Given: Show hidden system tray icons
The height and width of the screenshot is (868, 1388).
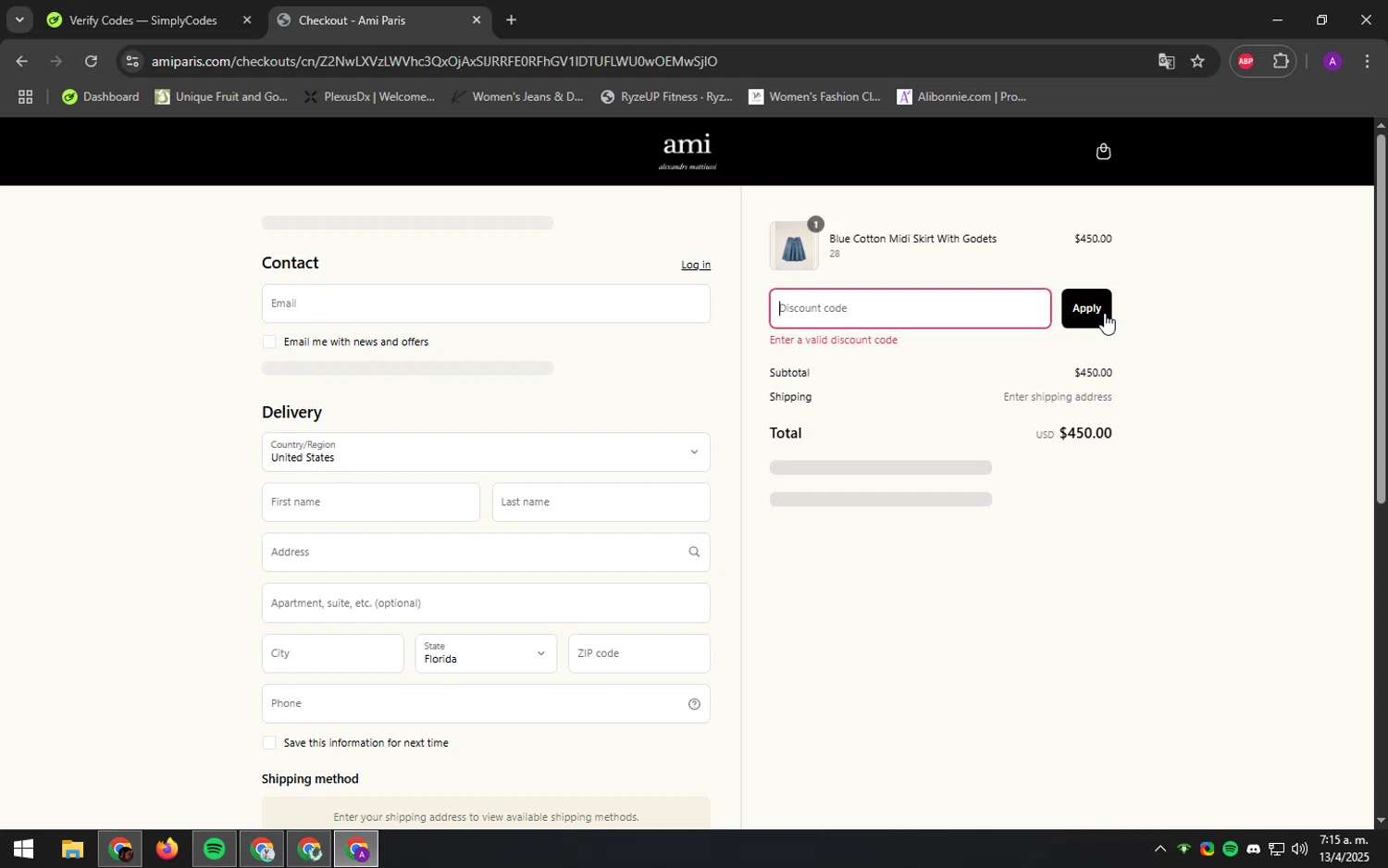Looking at the screenshot, I should [x=1159, y=849].
